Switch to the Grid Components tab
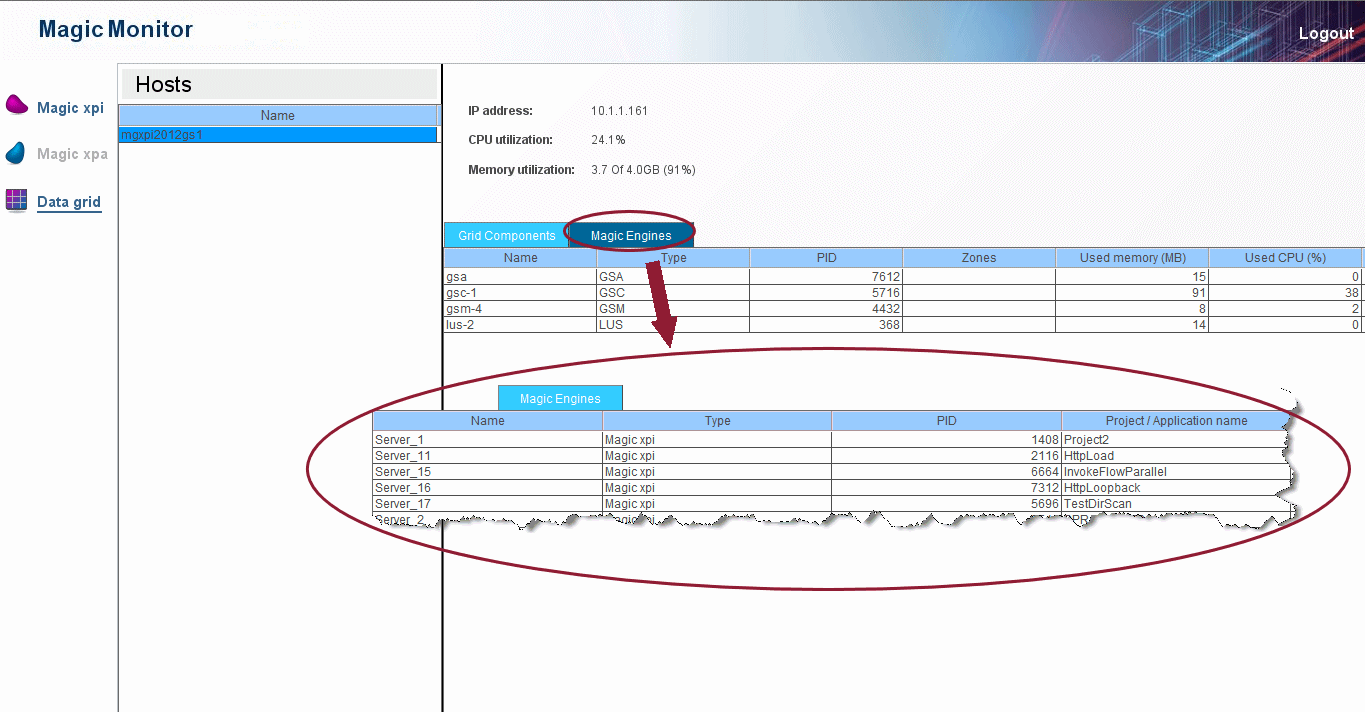Image resolution: width=1365 pixels, height=712 pixels. (506, 235)
